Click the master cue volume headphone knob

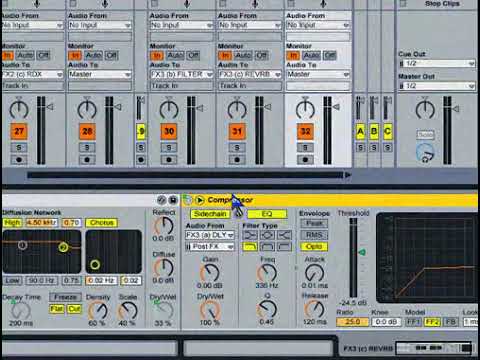[425, 153]
